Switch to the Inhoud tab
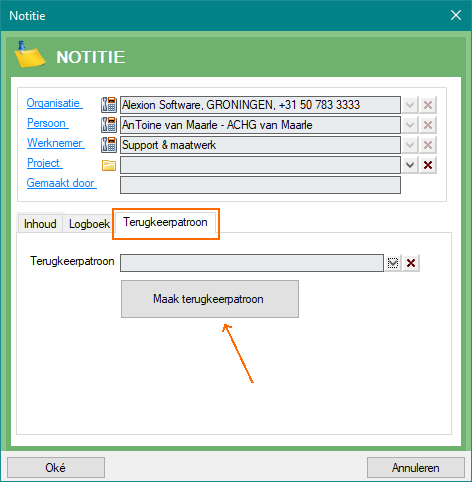Screen dimensions: 472x482 coord(40,224)
